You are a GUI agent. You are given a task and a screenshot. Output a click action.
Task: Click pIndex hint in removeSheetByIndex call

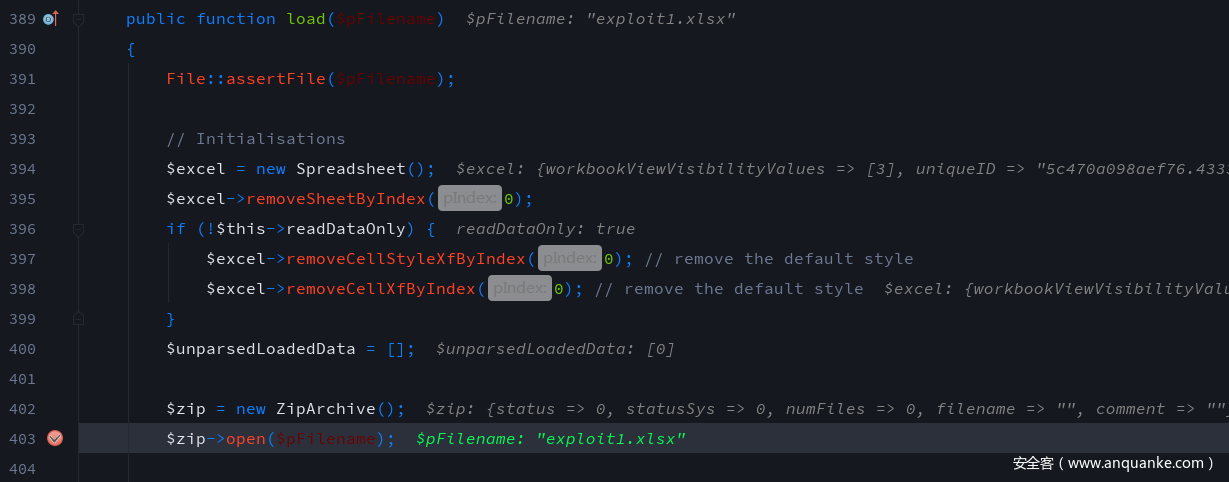click(469, 199)
